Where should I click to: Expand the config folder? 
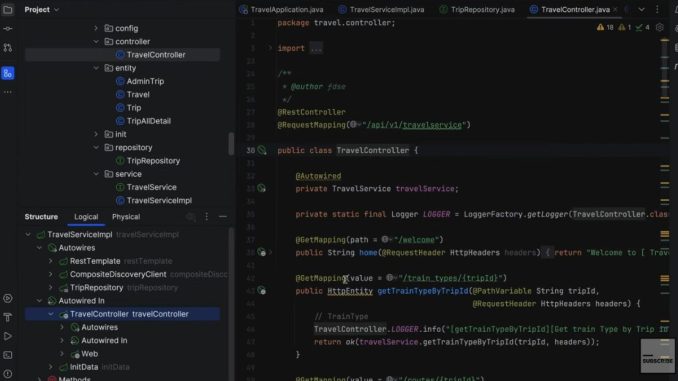pyautogui.click(x=96, y=28)
